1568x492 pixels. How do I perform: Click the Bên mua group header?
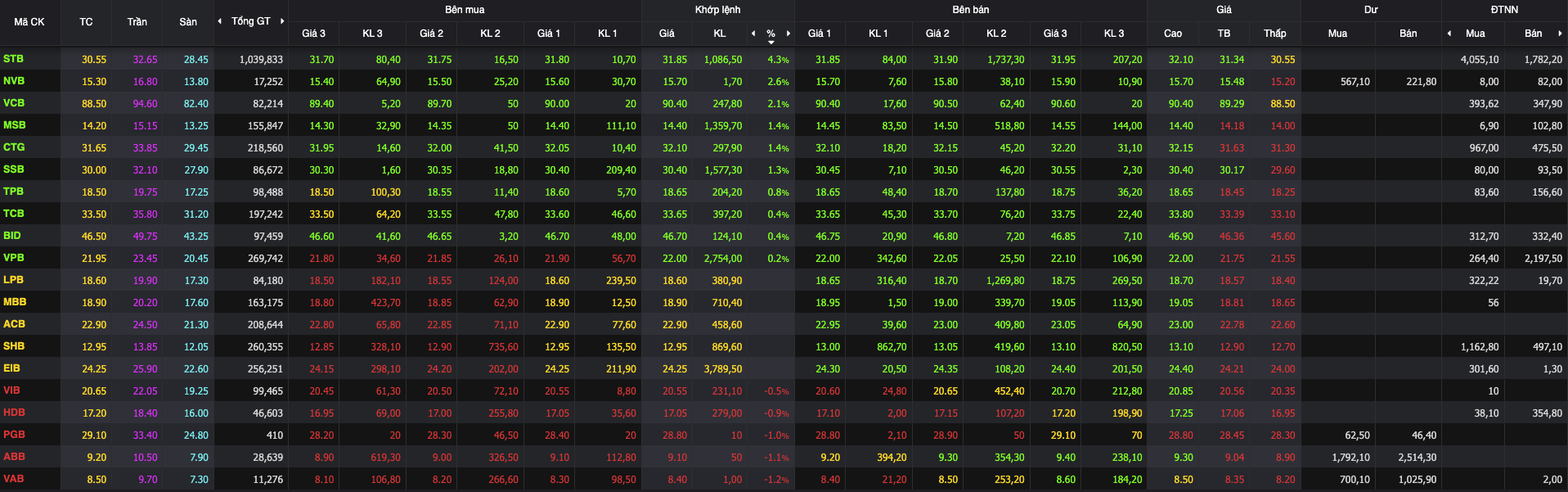(x=465, y=10)
